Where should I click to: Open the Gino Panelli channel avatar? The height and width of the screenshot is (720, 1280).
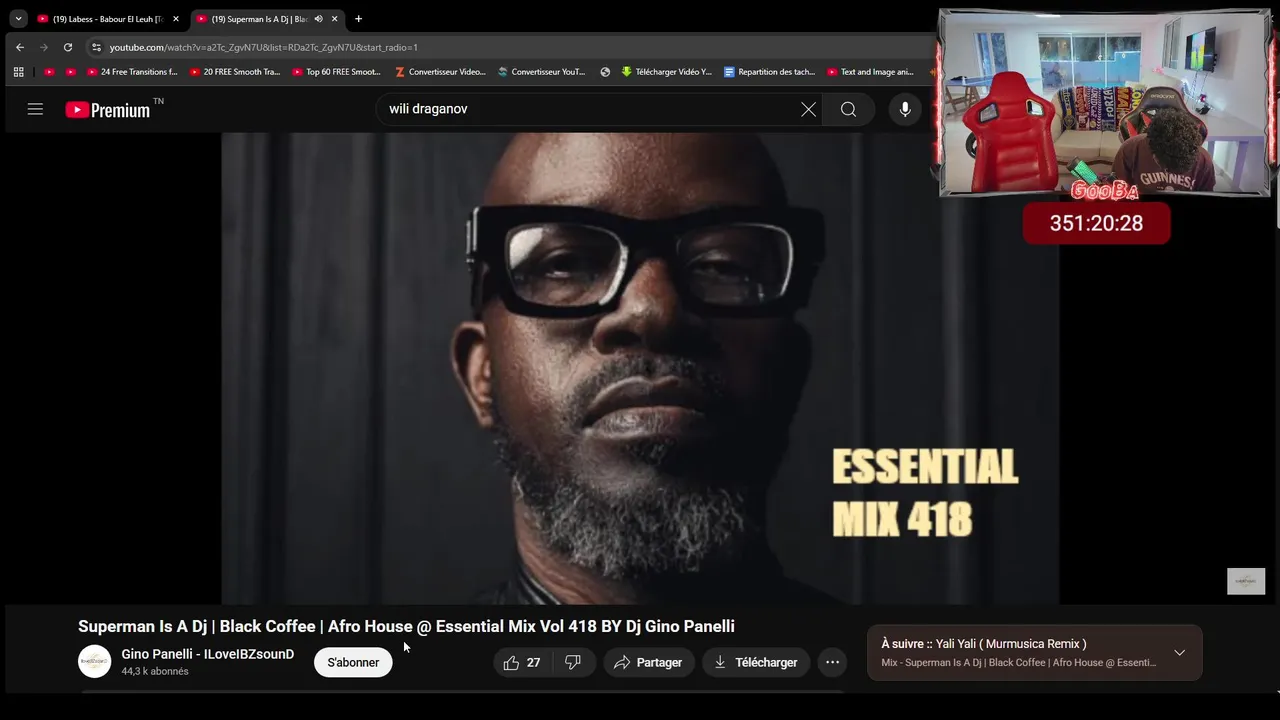click(95, 662)
